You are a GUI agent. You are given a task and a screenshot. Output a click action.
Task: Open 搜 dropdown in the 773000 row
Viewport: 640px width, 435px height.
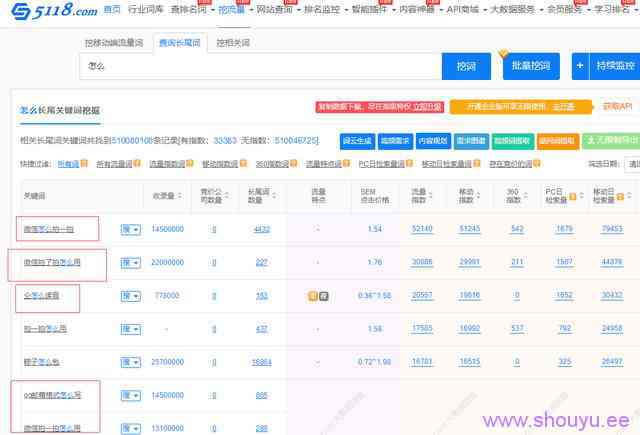coord(131,296)
